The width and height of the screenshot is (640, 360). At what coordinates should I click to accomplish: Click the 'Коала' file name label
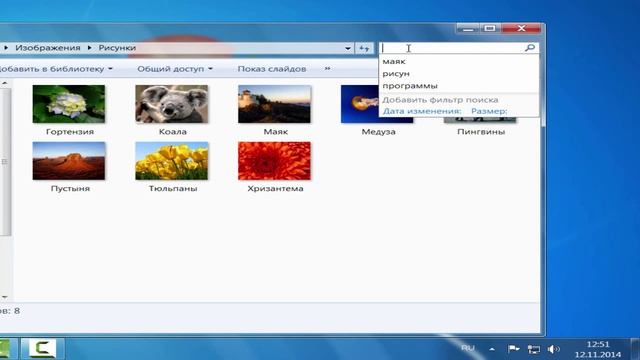click(173, 132)
